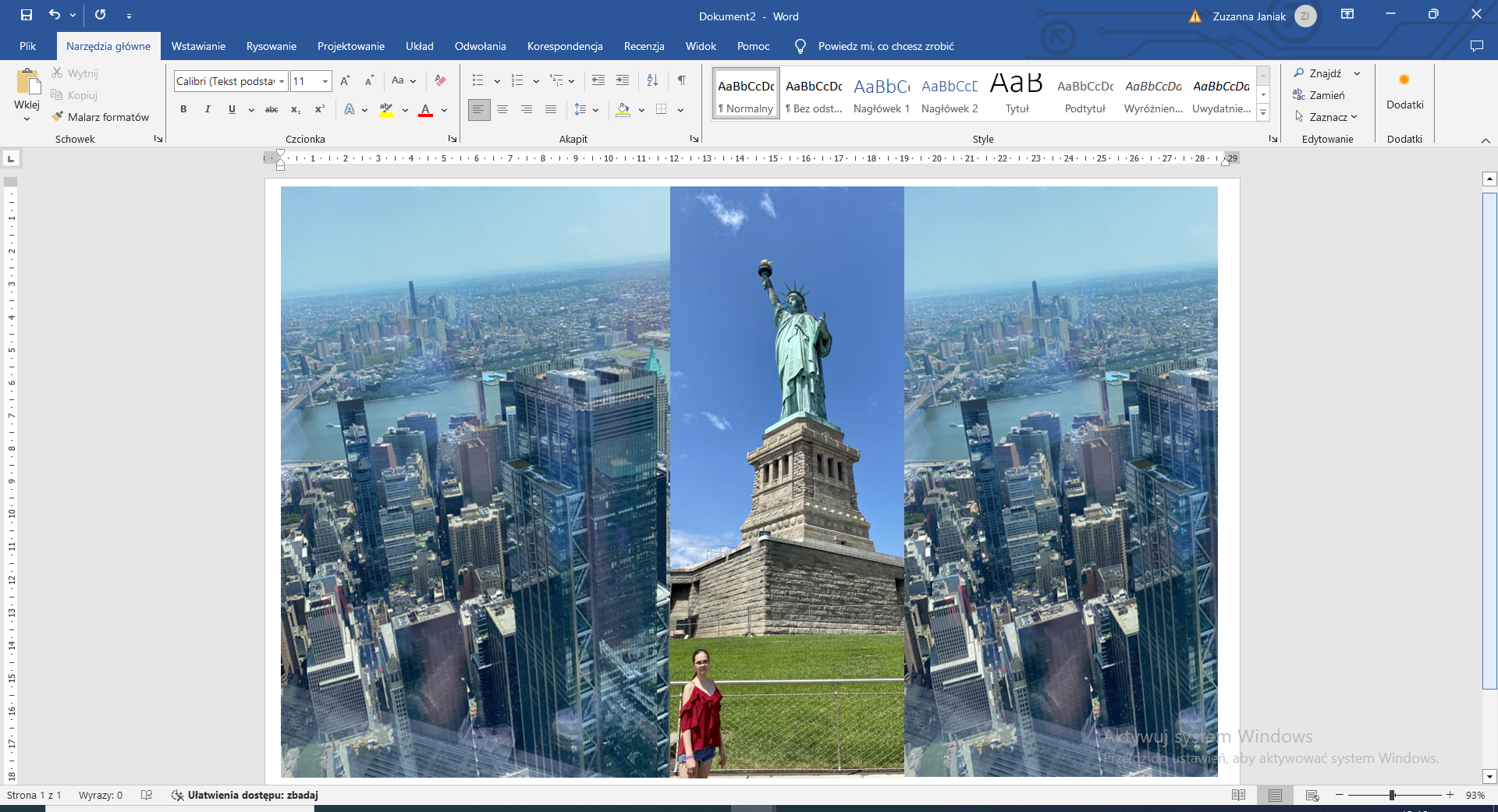Switch to the Projektowanie tab
This screenshot has width=1498, height=812.
click(351, 46)
